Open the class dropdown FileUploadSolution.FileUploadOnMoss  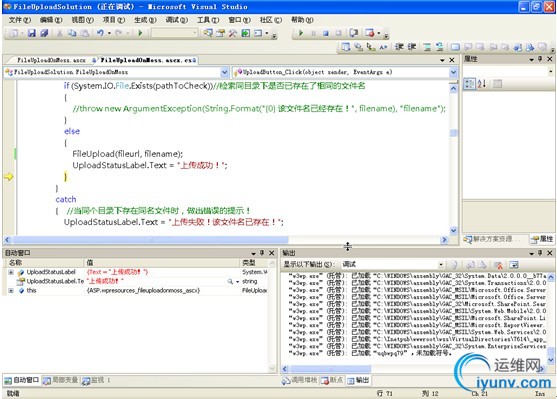click(225, 72)
